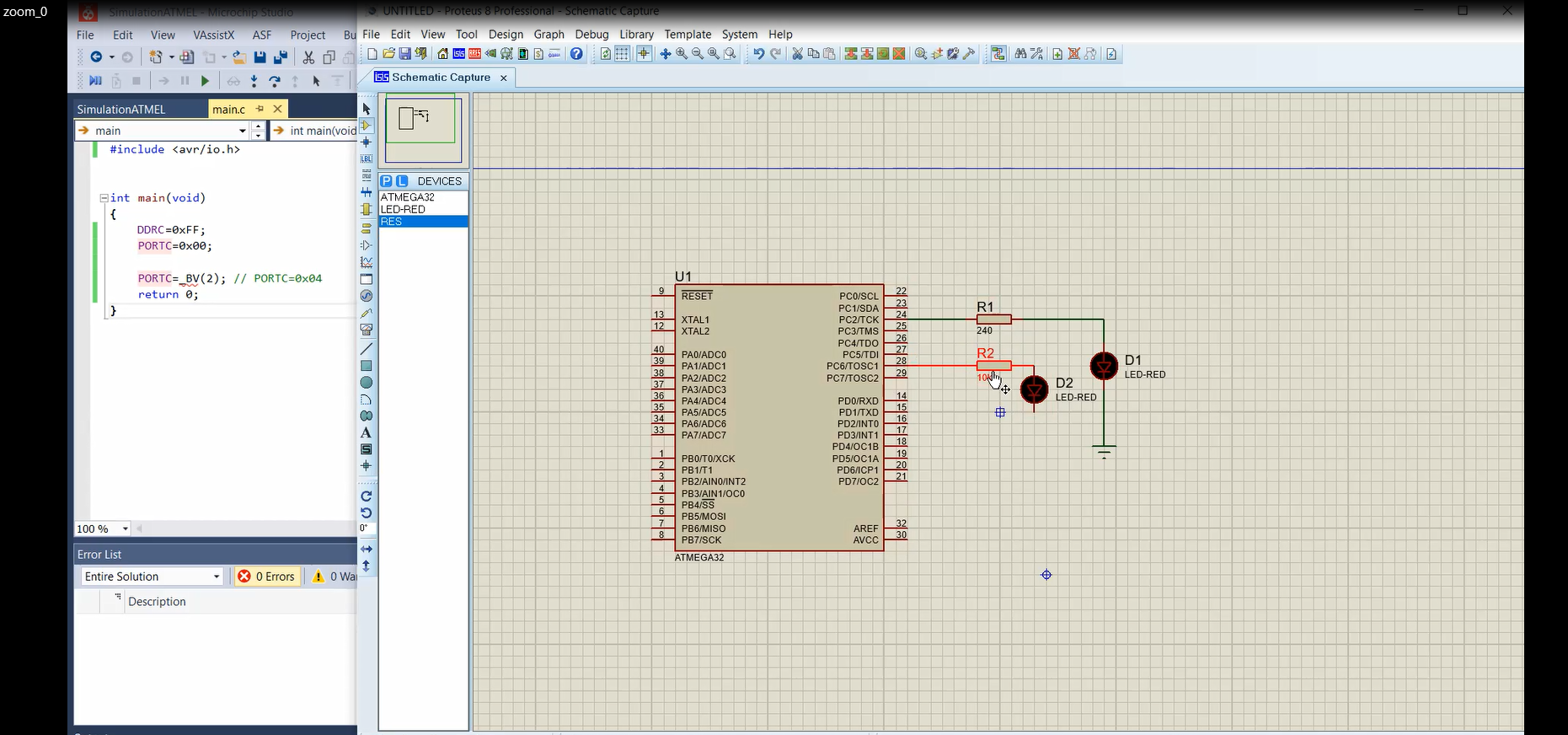Toggle the Proteus false origin crosshair icon
The height and width of the screenshot is (735, 1568).
(644, 54)
